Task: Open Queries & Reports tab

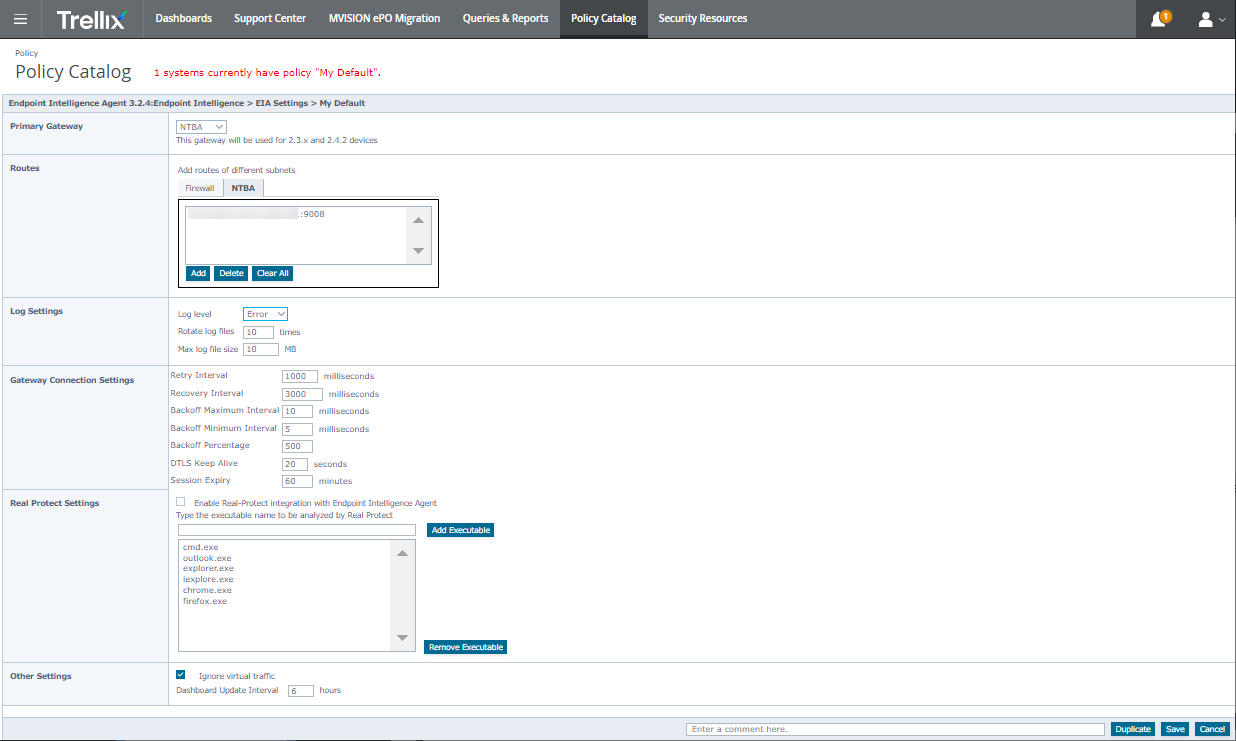Action: click(x=505, y=19)
